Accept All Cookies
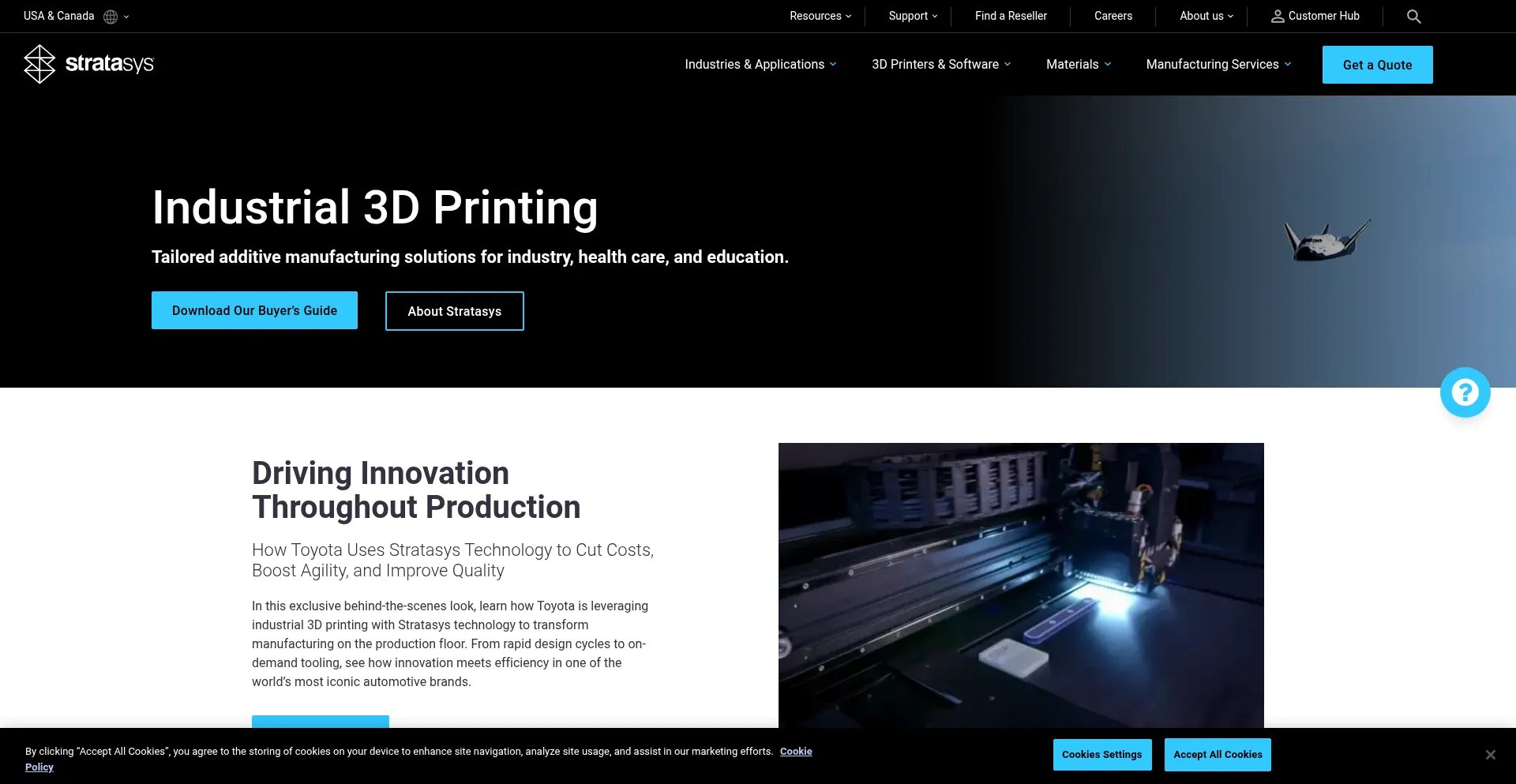 pos(1218,755)
